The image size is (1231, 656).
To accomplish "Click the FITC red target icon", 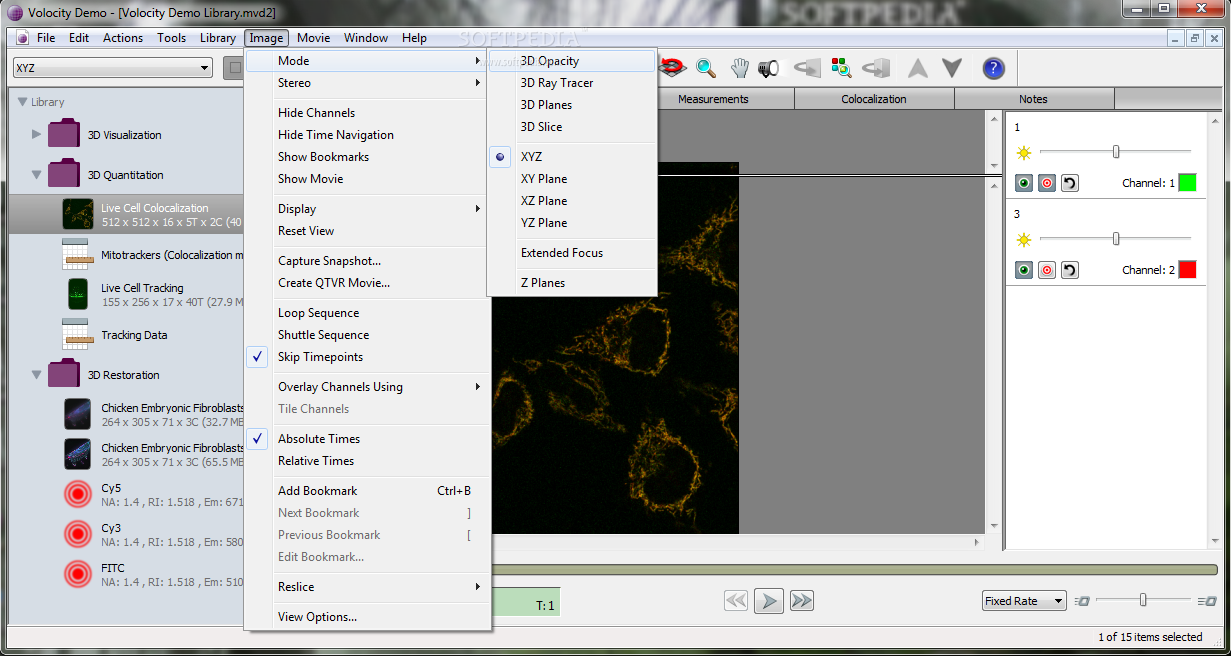I will click(78, 574).
